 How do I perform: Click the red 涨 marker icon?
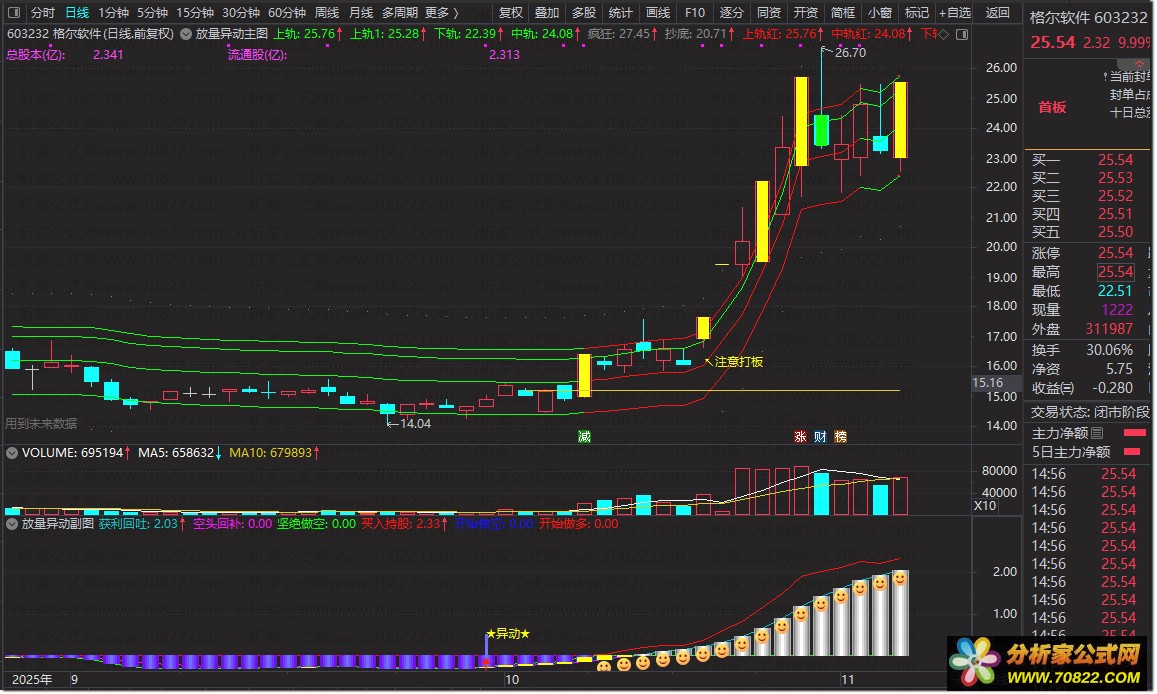pos(800,437)
